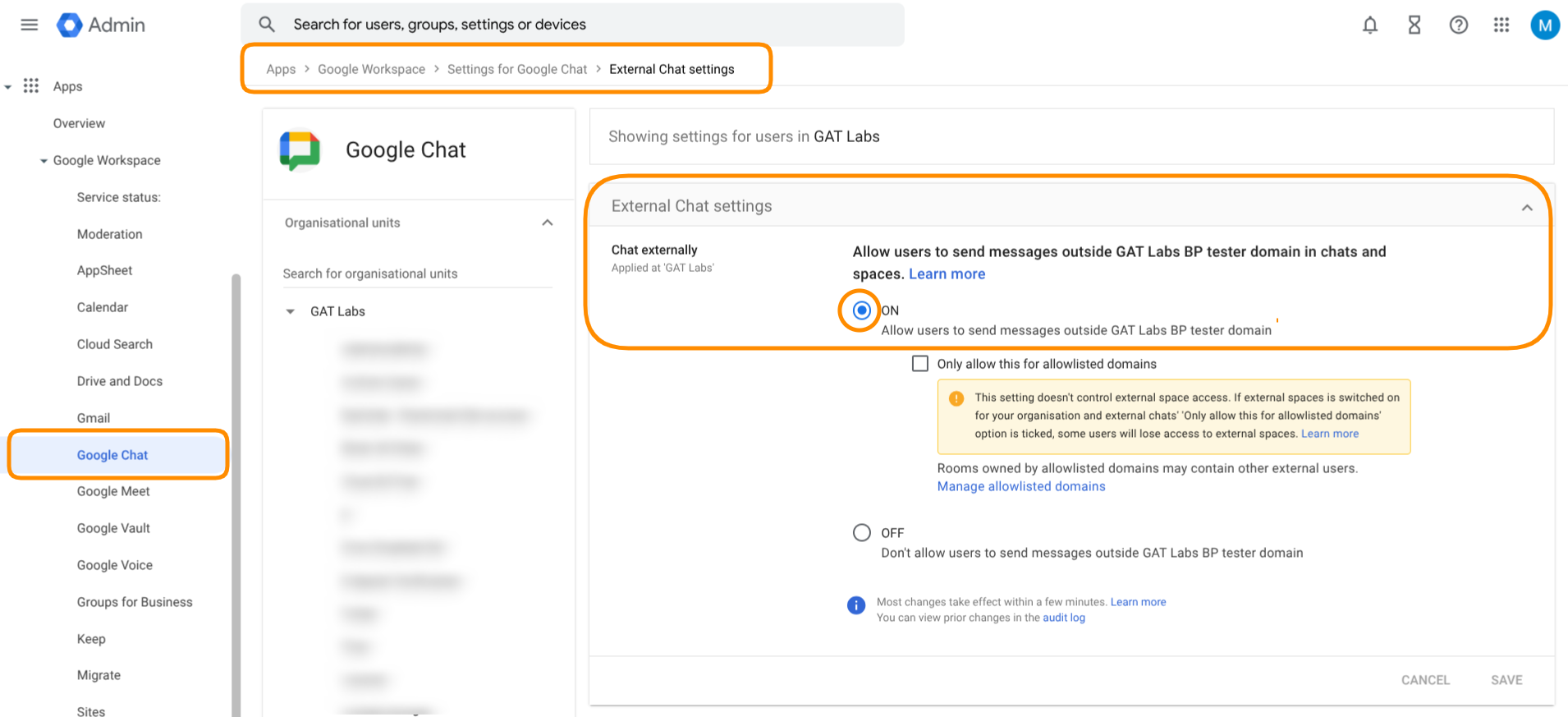The image size is (1568, 717).
Task: Click the search magnifier icon
Action: (267, 25)
